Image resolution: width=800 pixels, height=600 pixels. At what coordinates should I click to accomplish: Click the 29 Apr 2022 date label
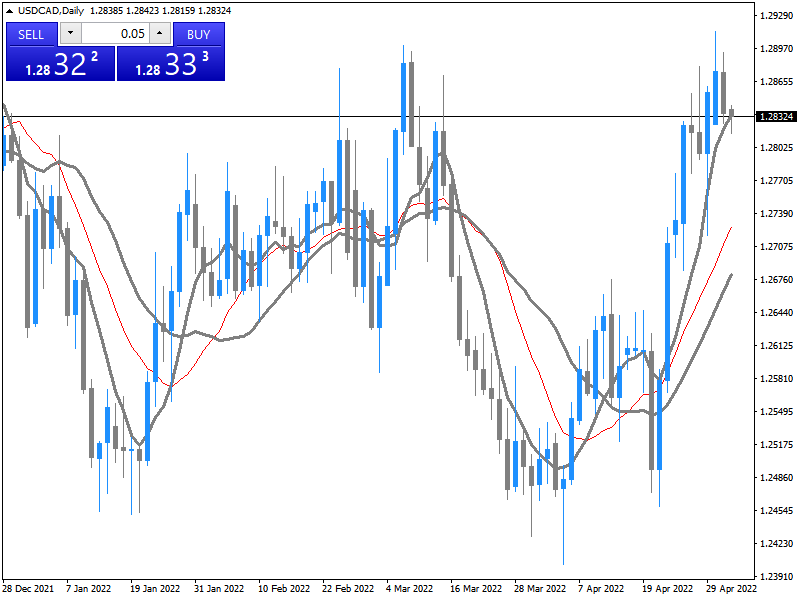coord(731,589)
